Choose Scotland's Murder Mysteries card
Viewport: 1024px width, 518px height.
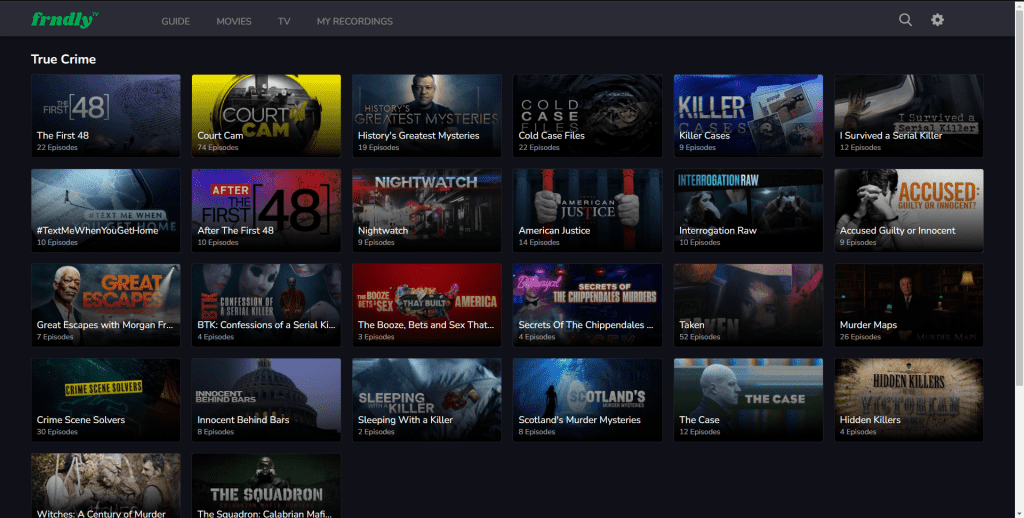588,400
